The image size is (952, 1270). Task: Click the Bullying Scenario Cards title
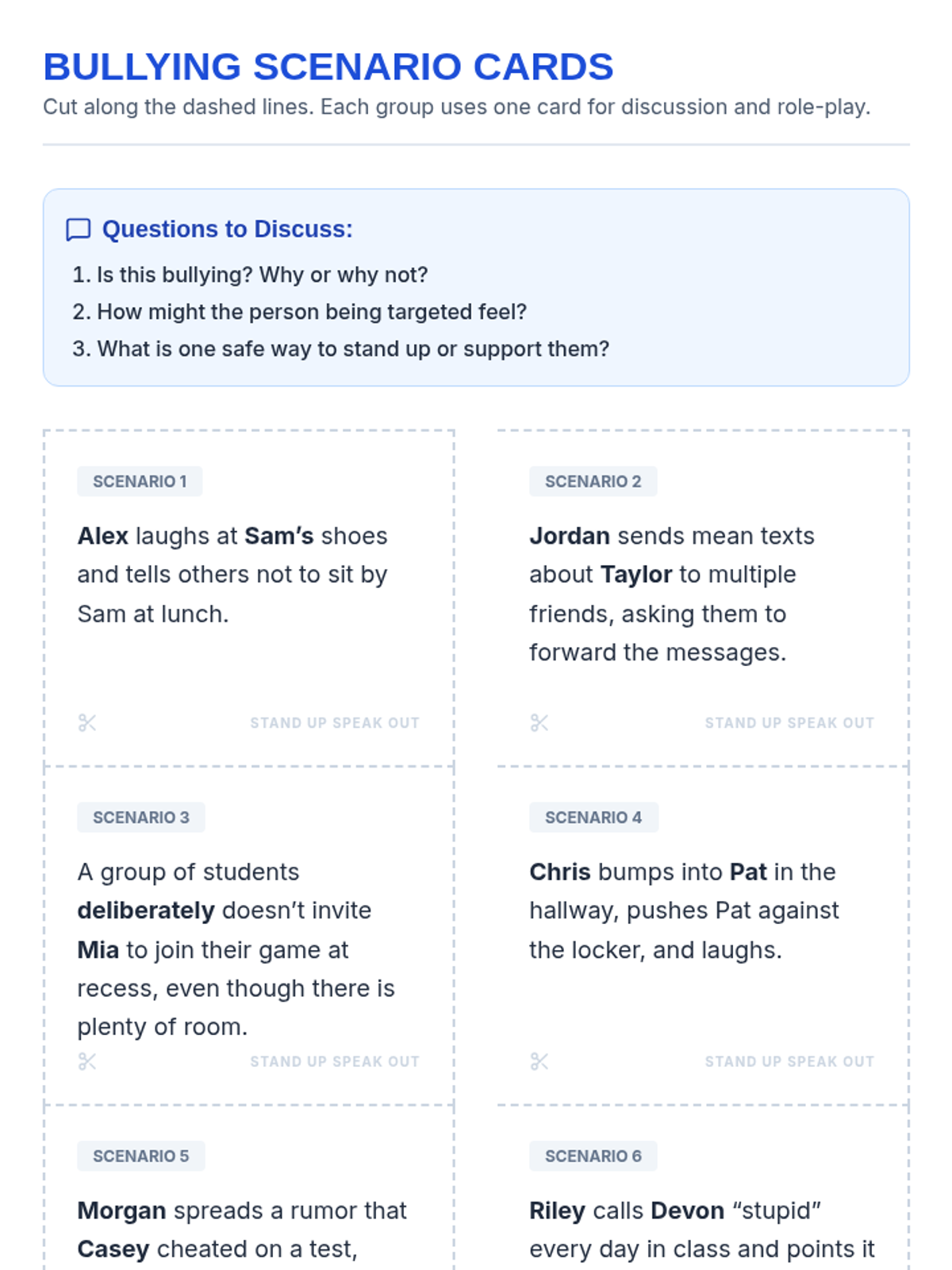328,67
